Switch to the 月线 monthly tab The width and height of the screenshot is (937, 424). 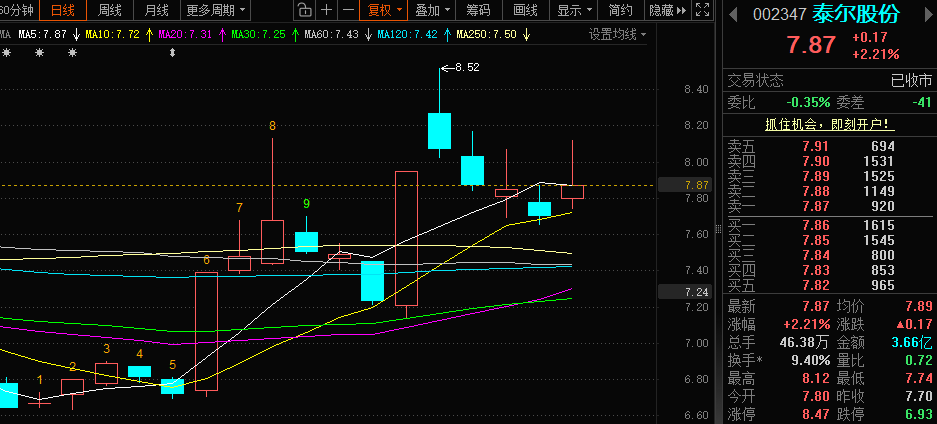tap(157, 10)
